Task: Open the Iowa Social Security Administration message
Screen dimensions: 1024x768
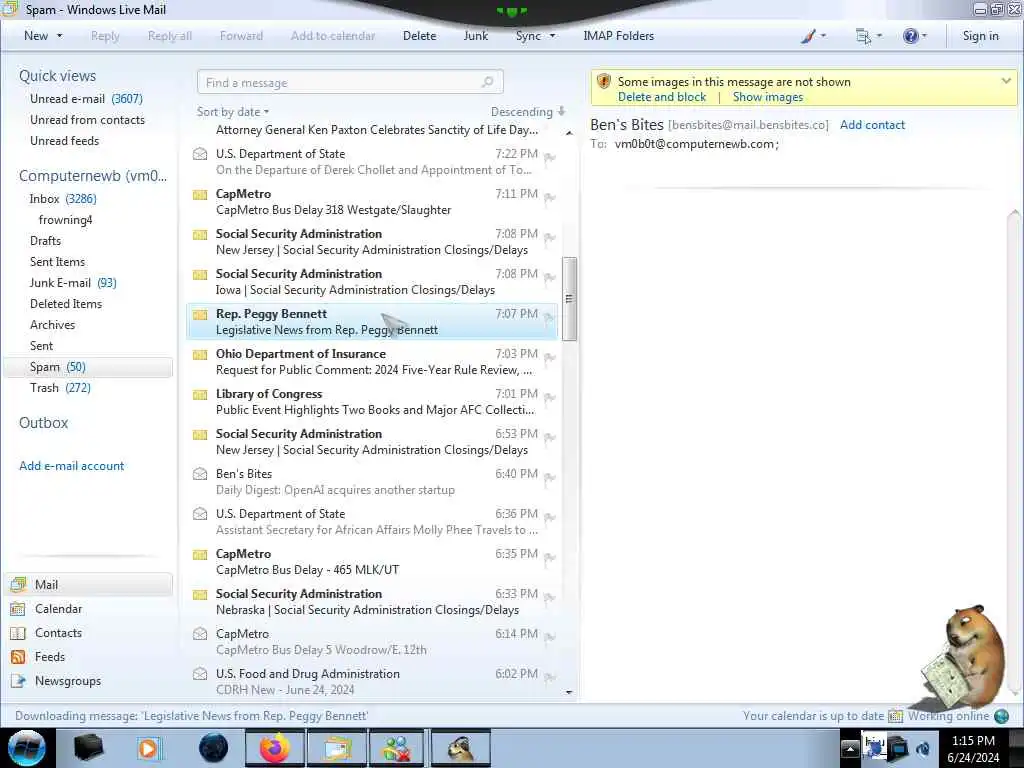Action: click(372, 281)
